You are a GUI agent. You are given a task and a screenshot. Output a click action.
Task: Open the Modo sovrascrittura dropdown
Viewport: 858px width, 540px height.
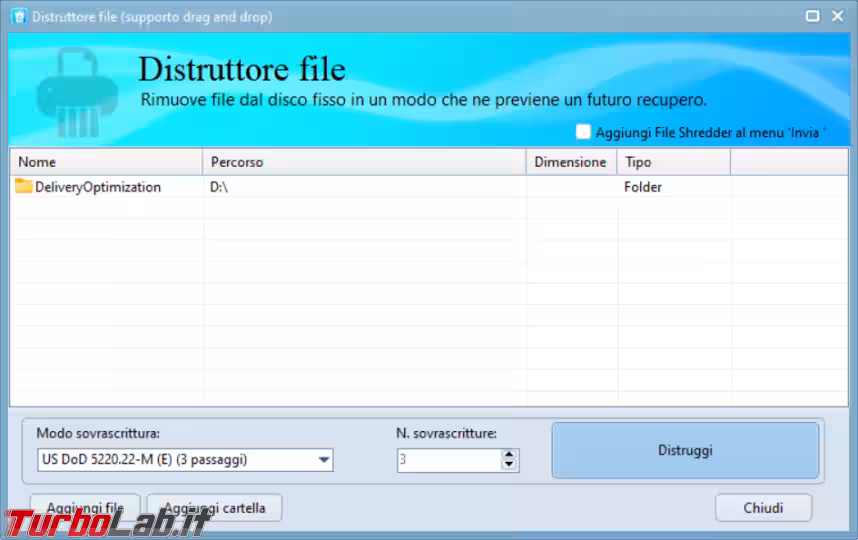click(184, 460)
